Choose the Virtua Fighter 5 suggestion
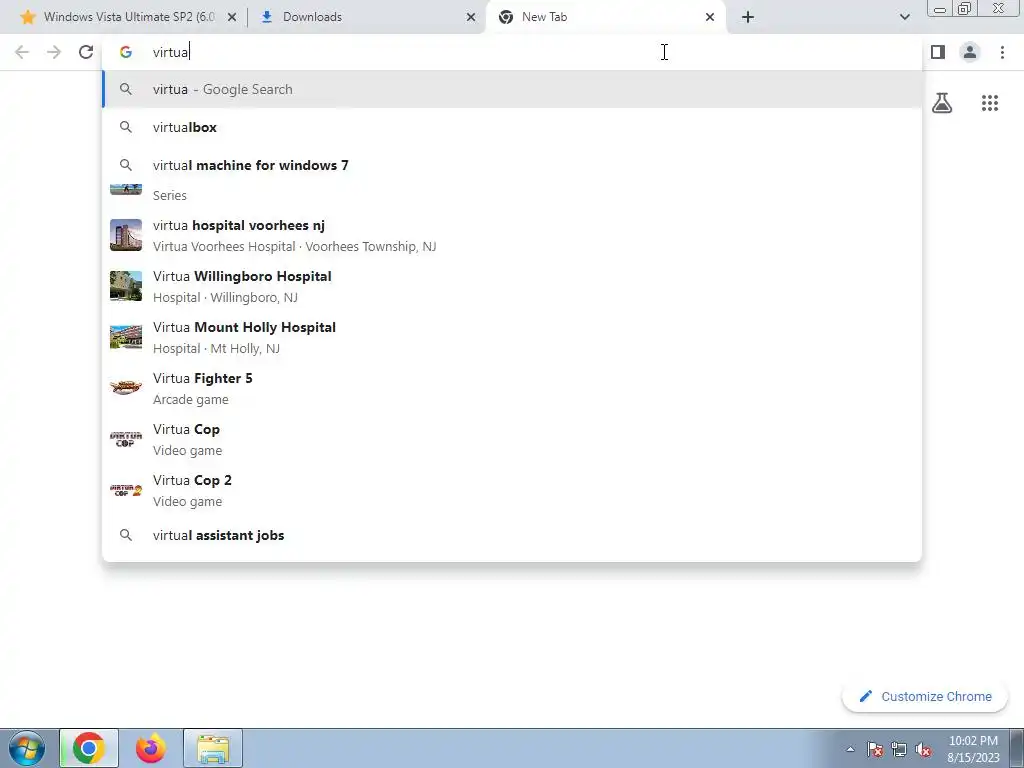 [x=512, y=388]
